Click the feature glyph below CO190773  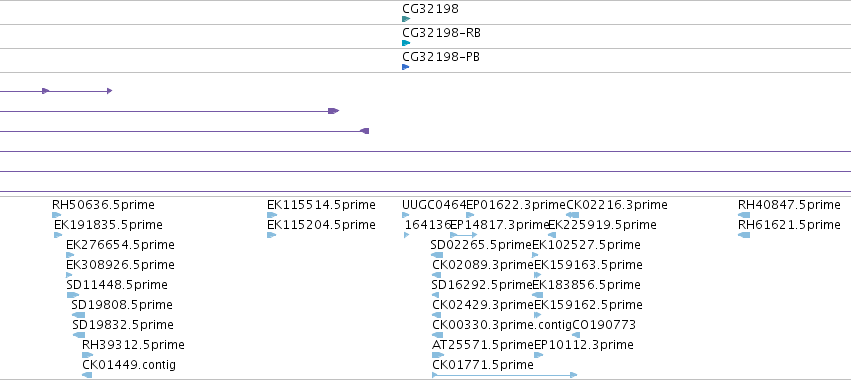576,335
